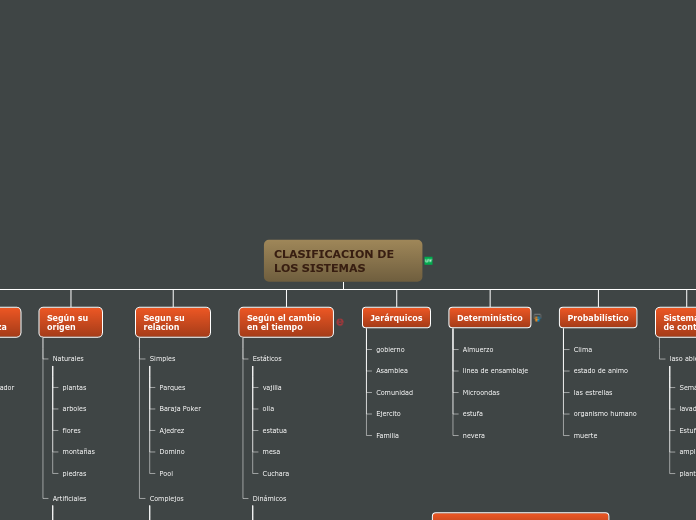This screenshot has height=520, width=696.
Task: Select the Cuchara item
Action: click(x=276, y=474)
